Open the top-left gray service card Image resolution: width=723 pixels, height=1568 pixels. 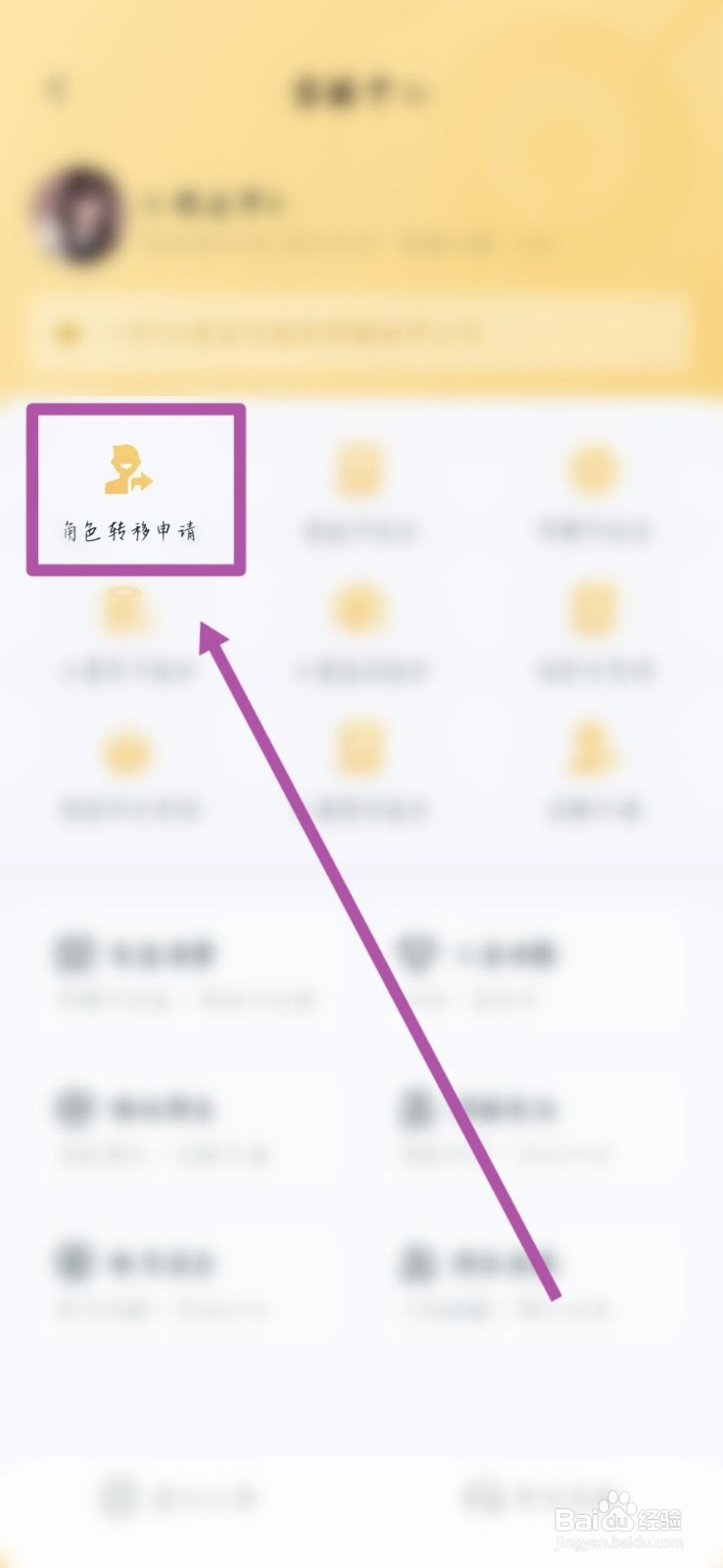coord(186,973)
